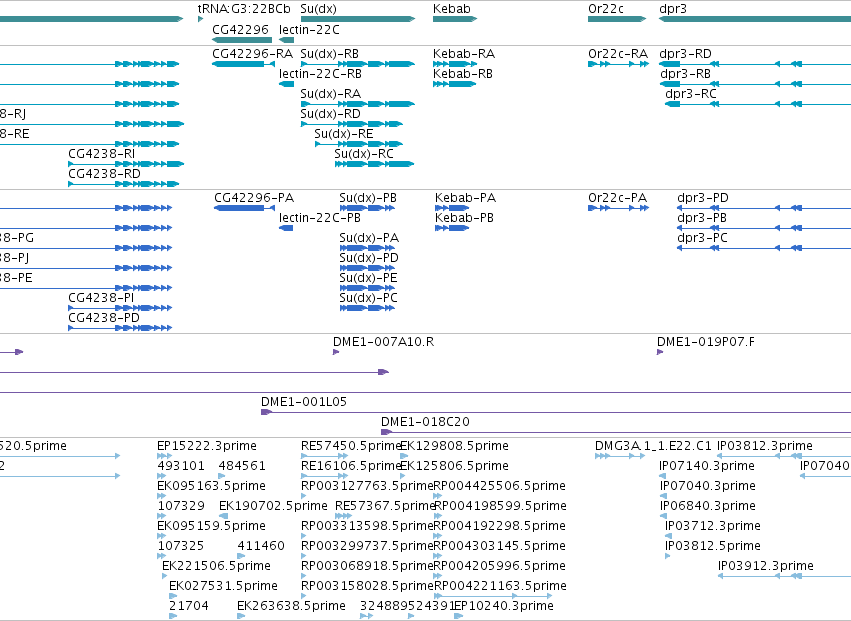Select EST EK129808.5prime
The image size is (851, 621).
[x=404, y=457]
